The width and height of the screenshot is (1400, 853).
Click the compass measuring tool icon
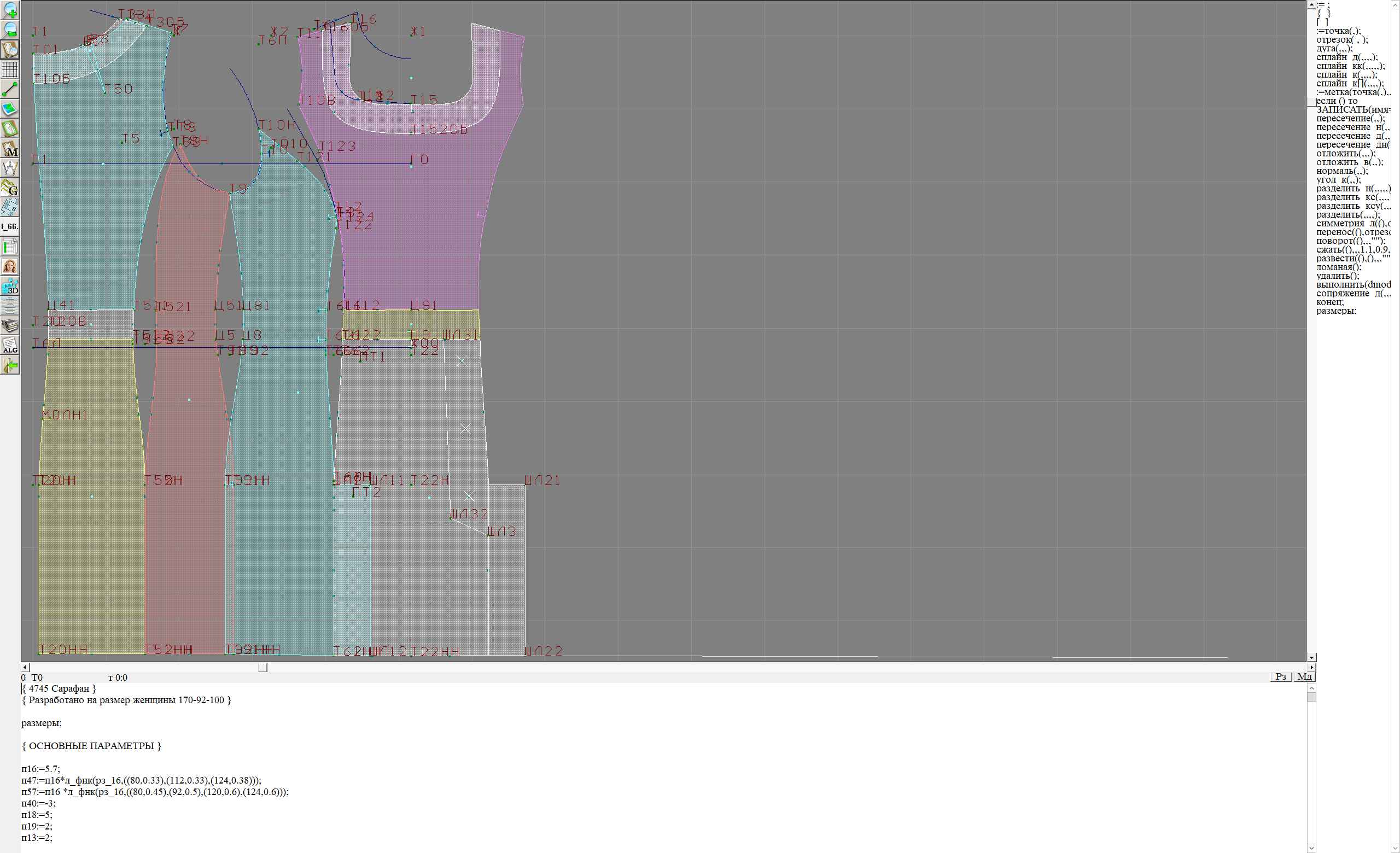pos(10,168)
